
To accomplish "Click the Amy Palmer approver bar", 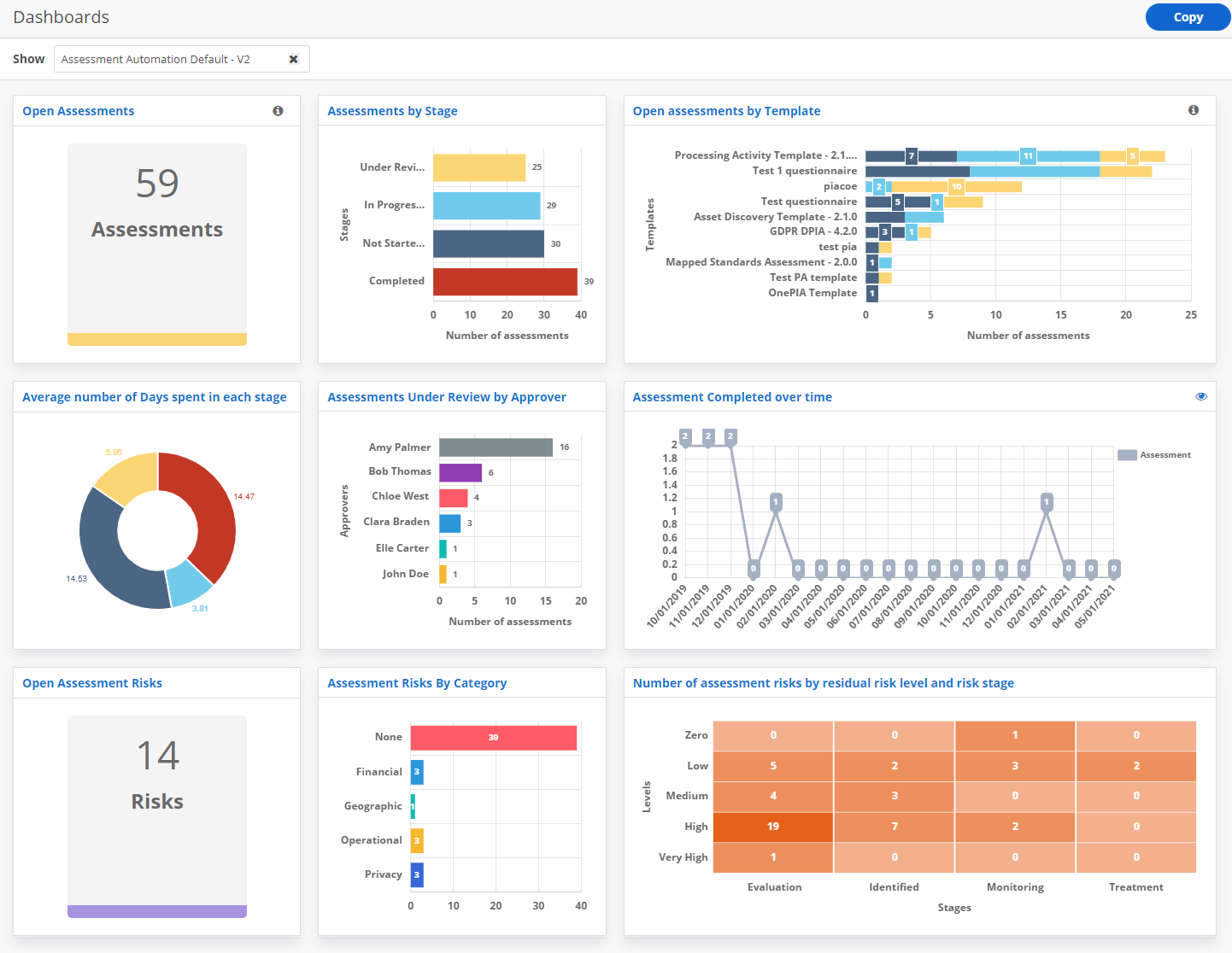I will point(496,447).
